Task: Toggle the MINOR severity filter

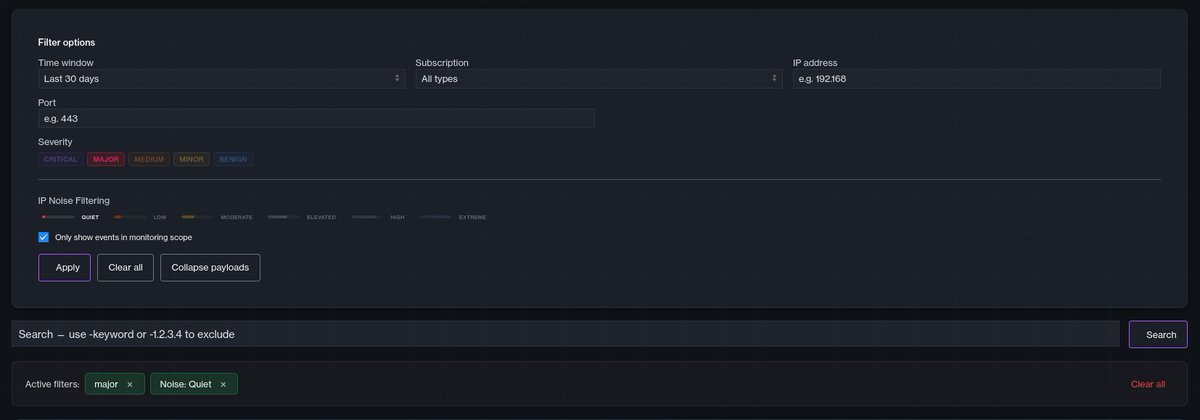Action: pos(191,159)
